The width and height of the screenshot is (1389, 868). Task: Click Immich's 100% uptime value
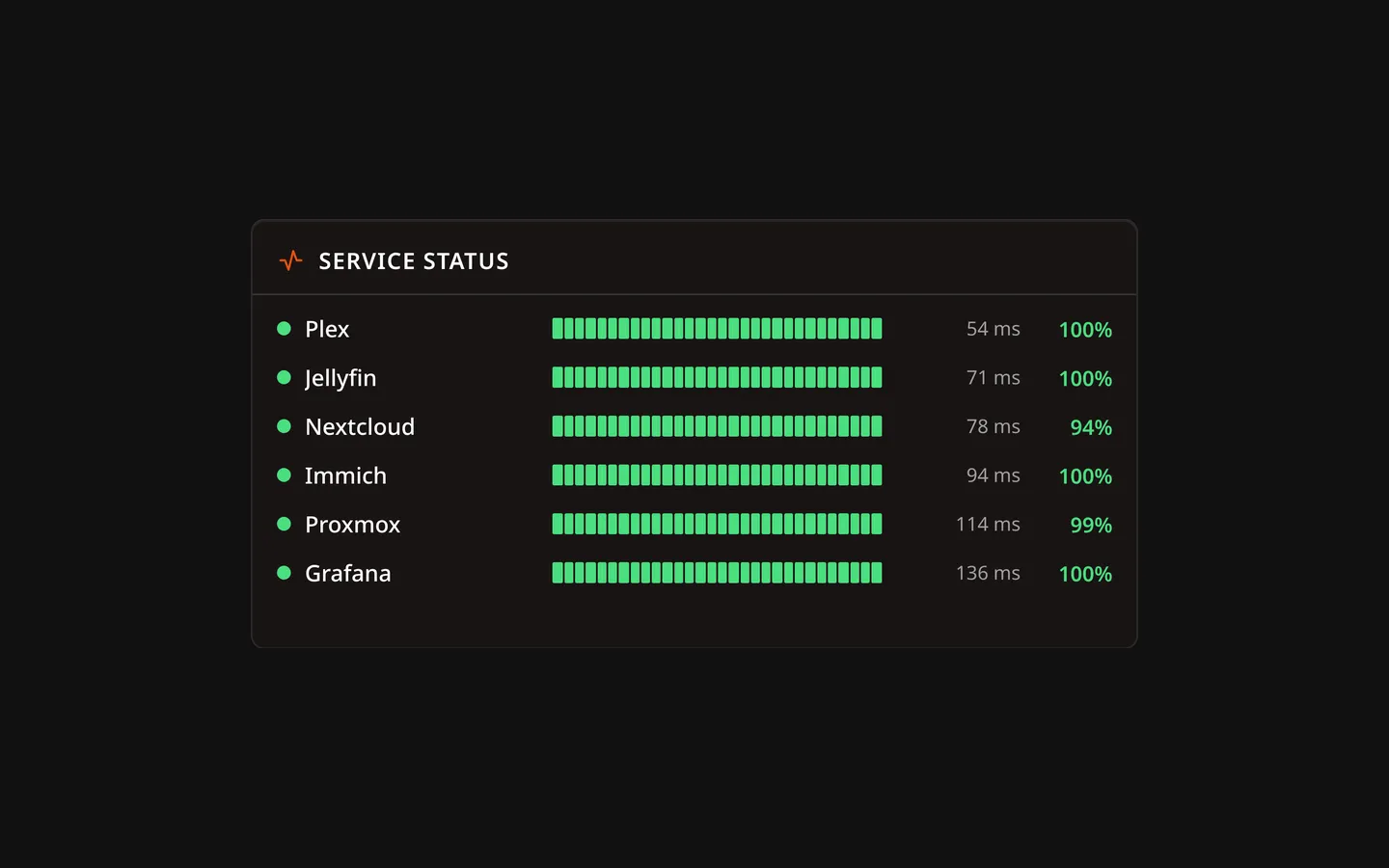(1085, 476)
